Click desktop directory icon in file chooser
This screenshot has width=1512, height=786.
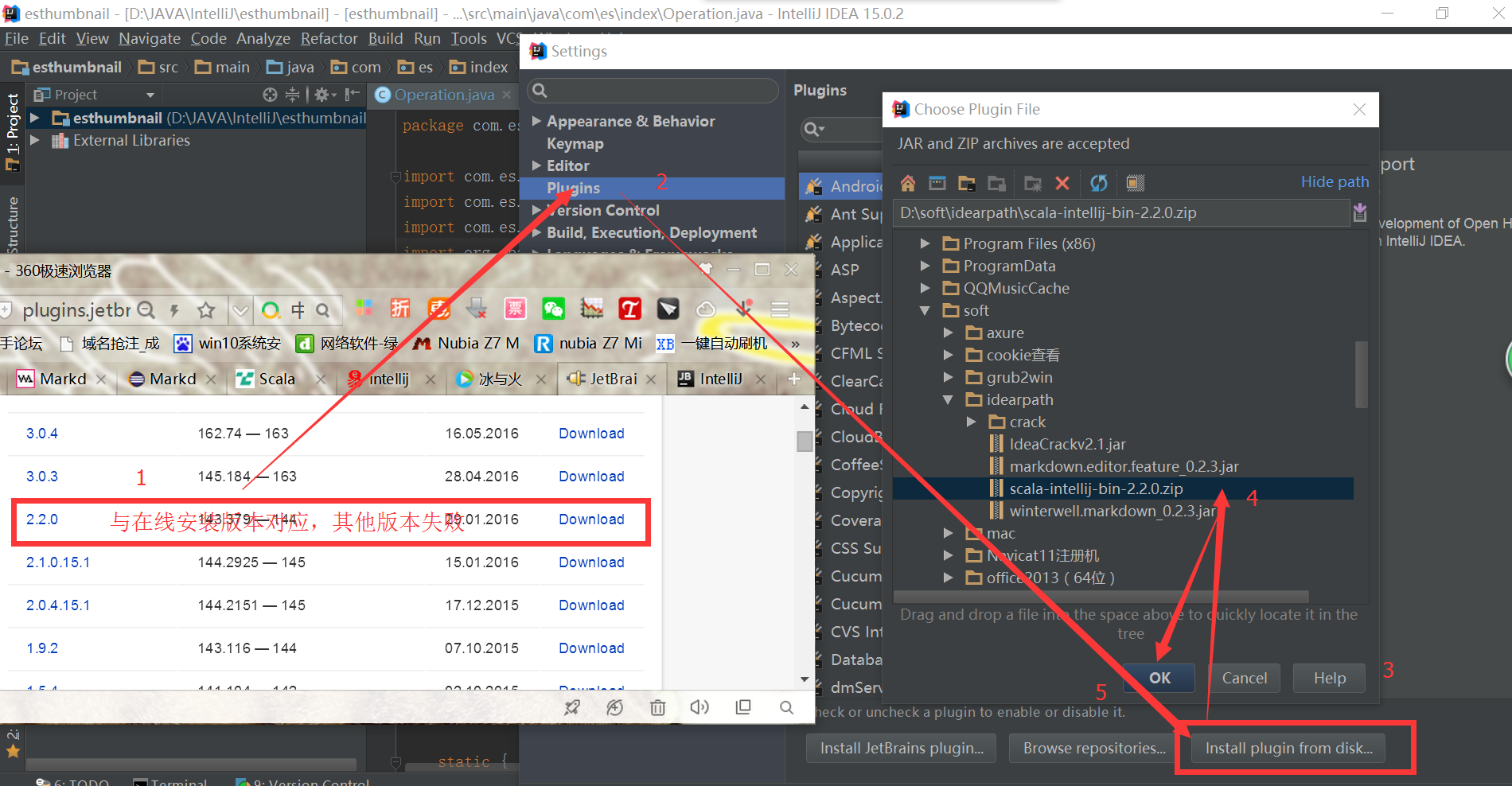click(937, 184)
